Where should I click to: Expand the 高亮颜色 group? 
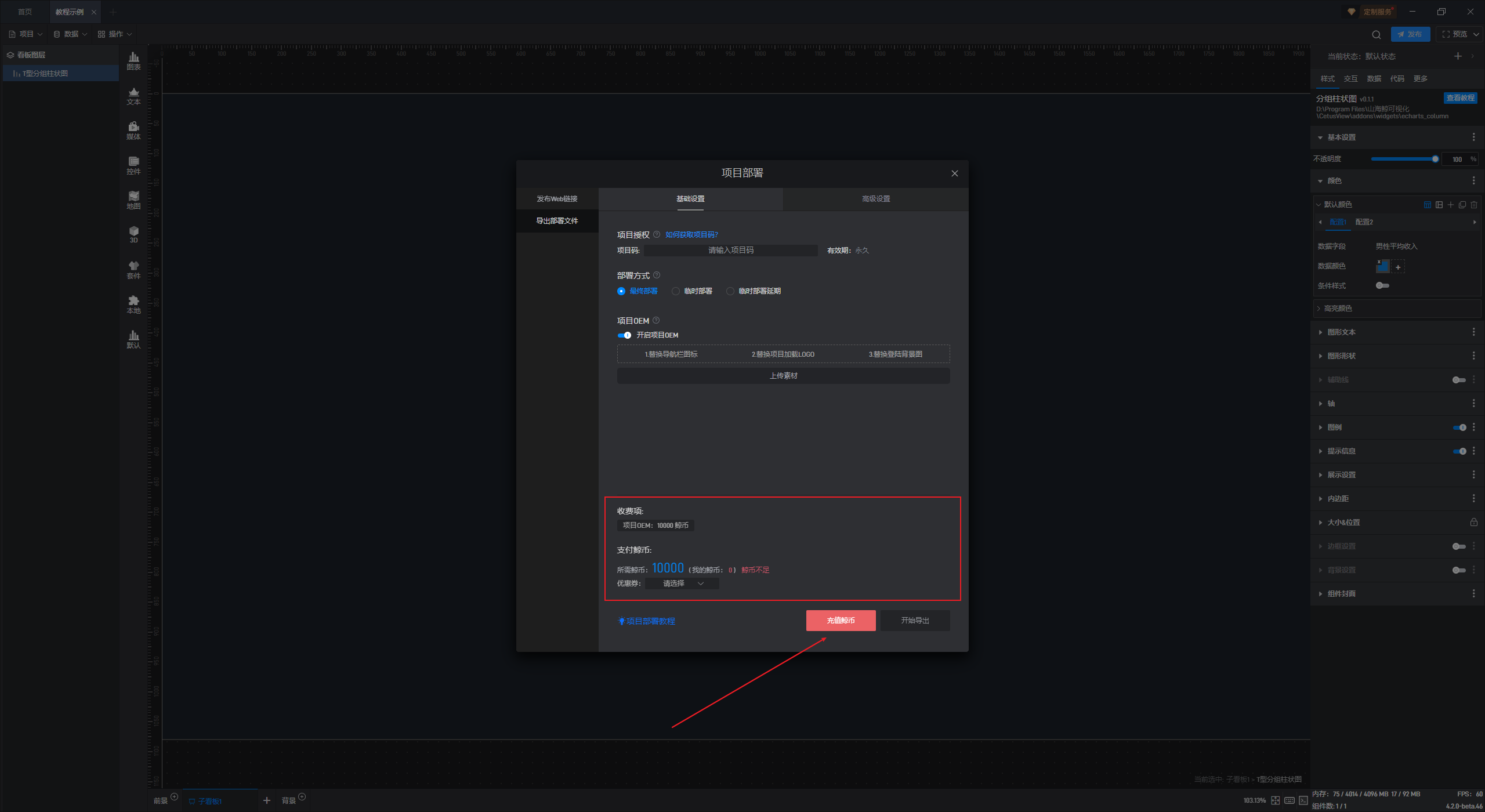pyautogui.click(x=1338, y=309)
